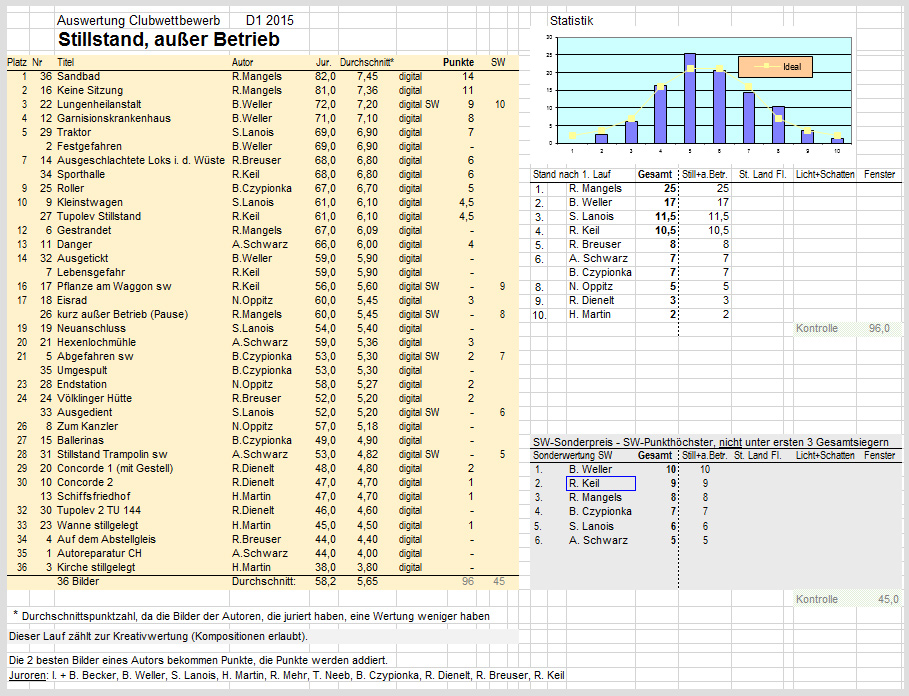Click the "Wanne stillgelegt" cell
909x696 pixels.
tap(97, 525)
